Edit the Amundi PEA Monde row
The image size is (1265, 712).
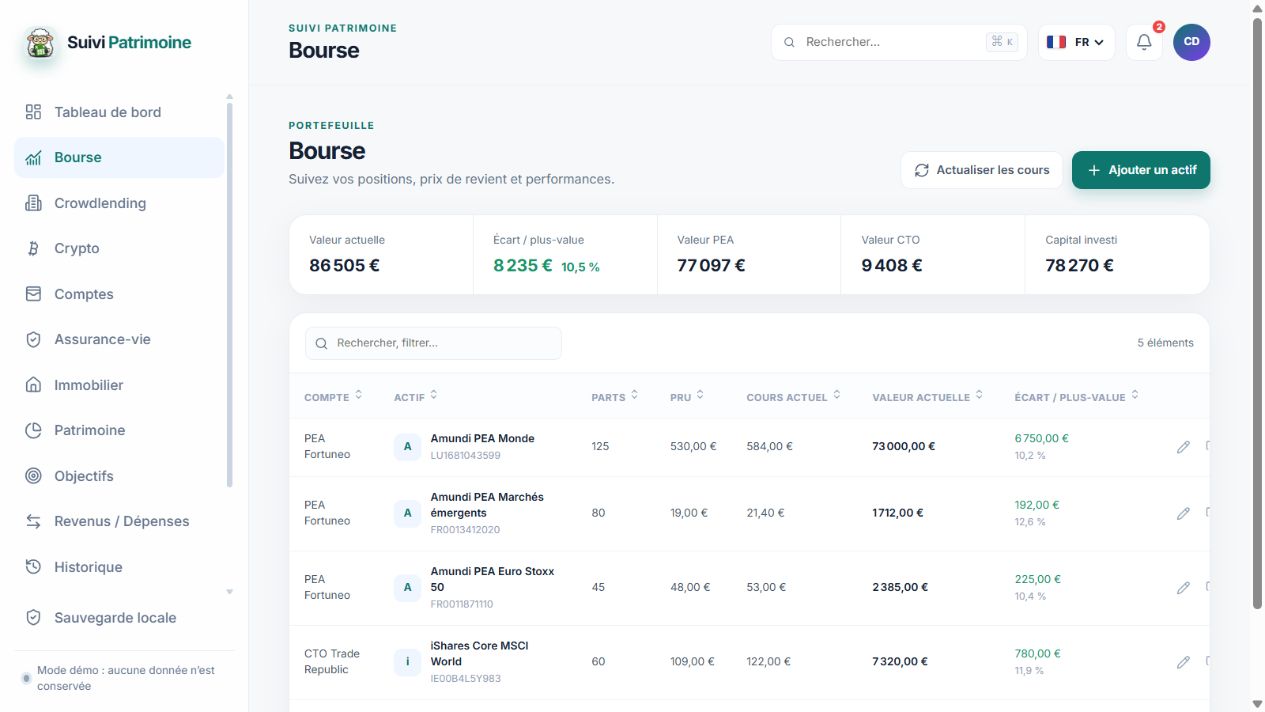(1183, 447)
